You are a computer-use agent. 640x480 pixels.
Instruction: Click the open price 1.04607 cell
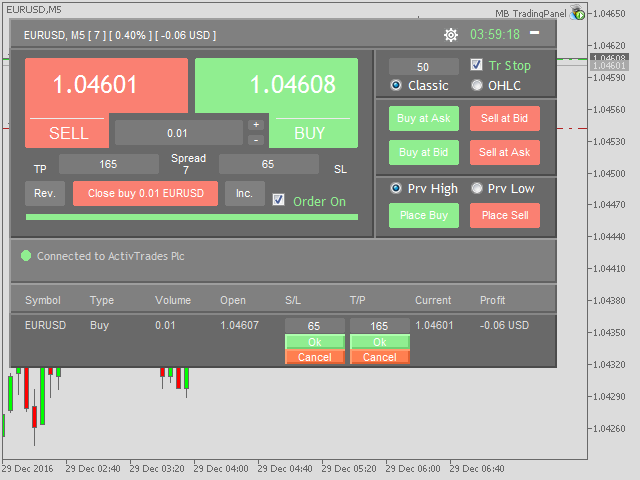point(240,325)
